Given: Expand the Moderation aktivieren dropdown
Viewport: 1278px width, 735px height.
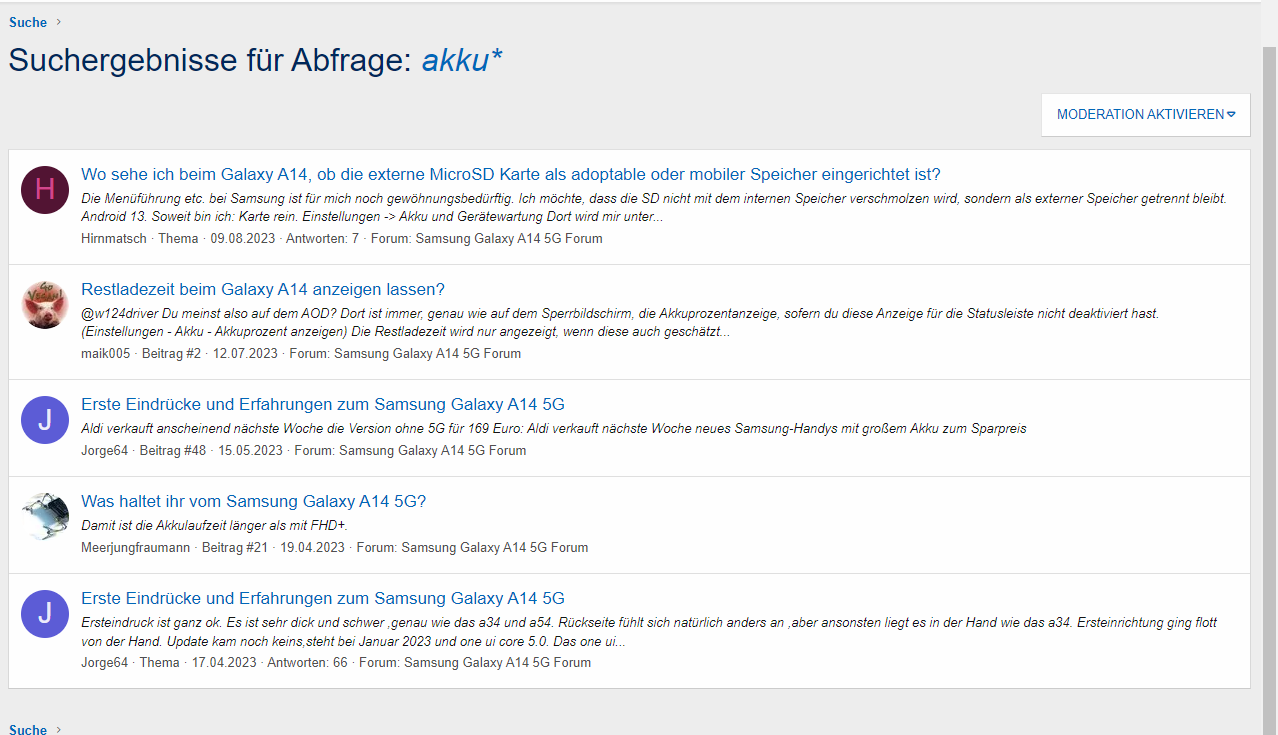Looking at the screenshot, I should point(1145,115).
